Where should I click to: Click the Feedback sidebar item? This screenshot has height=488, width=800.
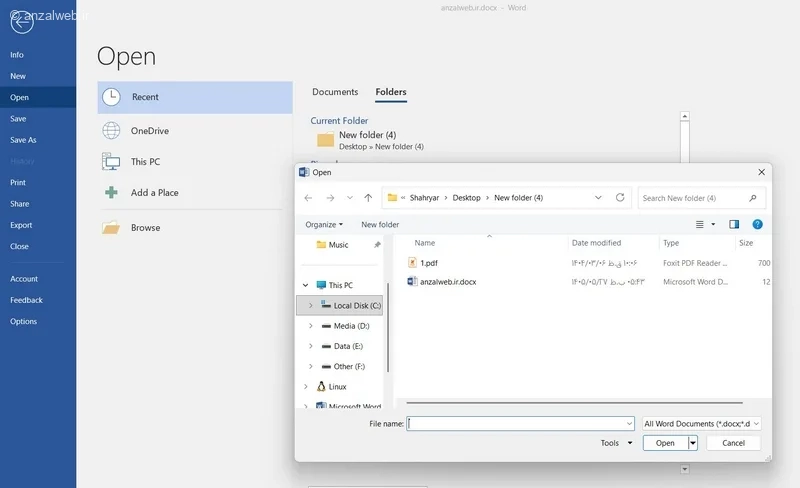tap(27, 300)
